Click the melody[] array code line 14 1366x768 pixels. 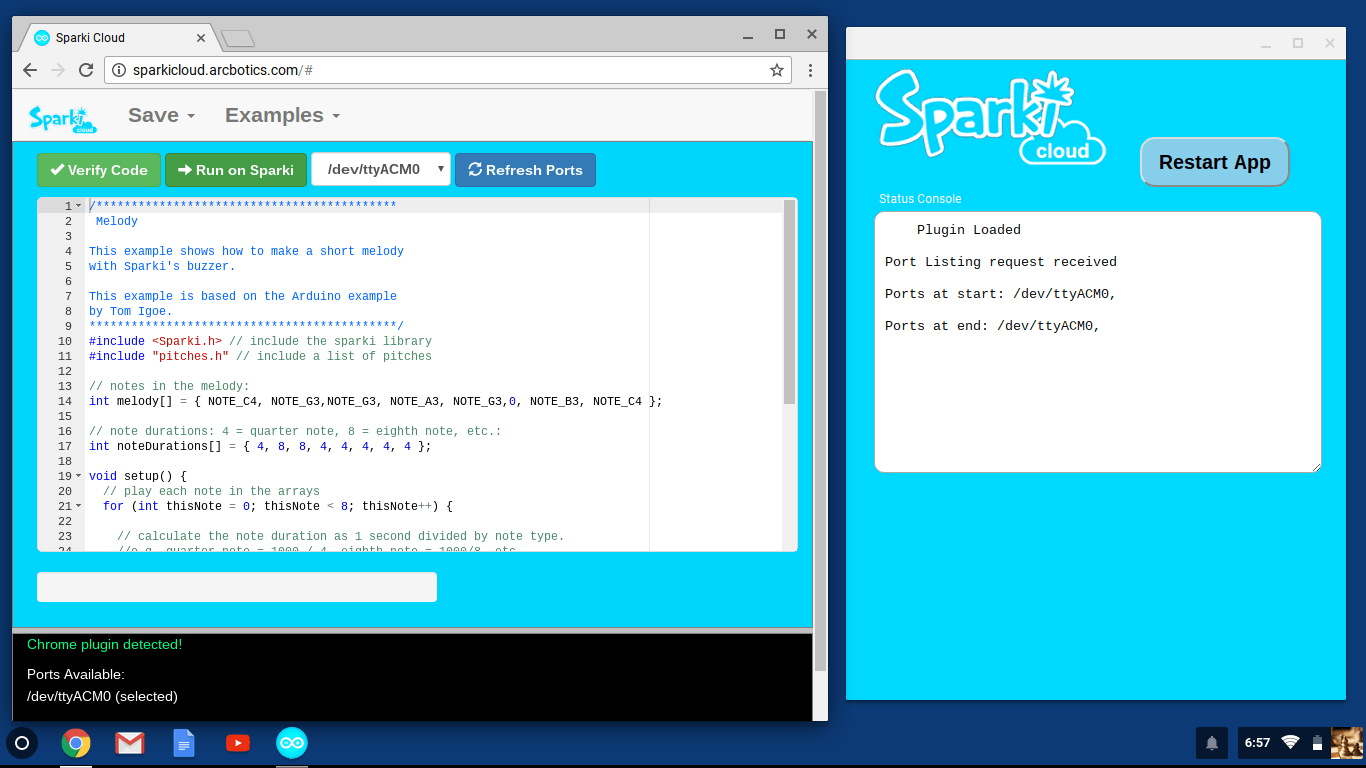(x=375, y=401)
